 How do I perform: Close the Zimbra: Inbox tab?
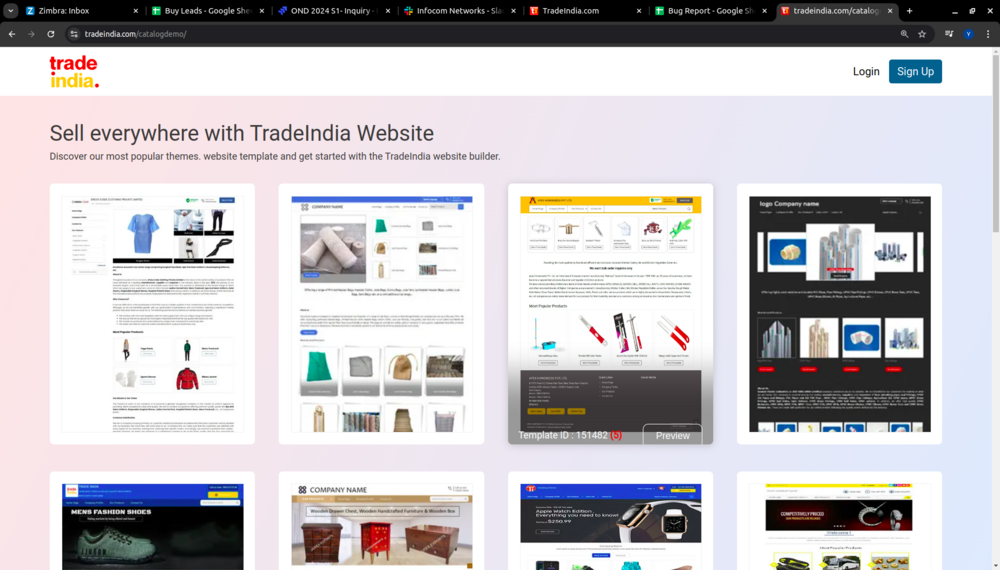[136, 11]
